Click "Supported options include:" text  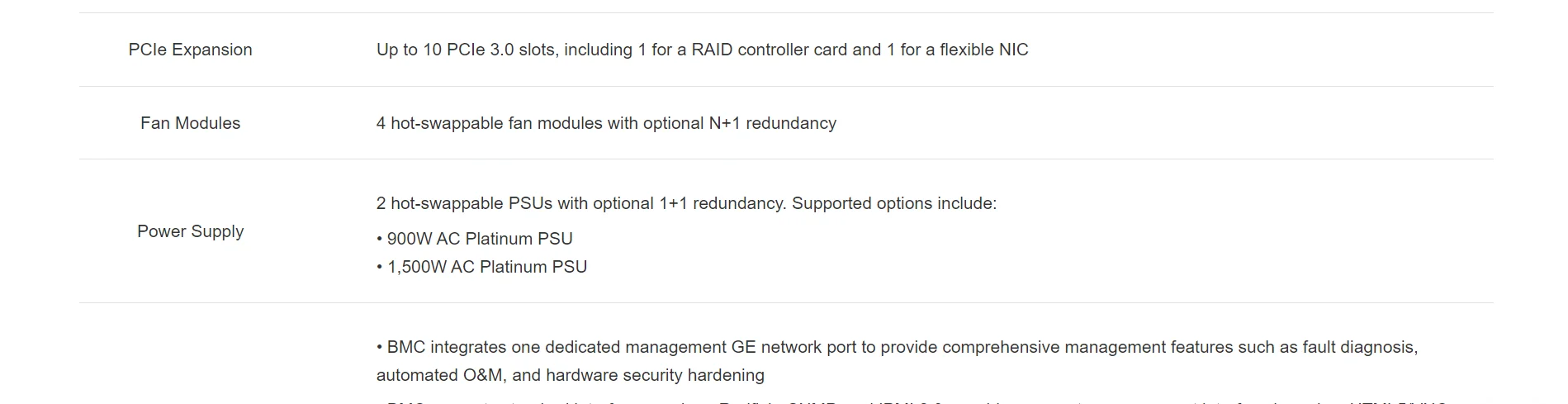894,203
